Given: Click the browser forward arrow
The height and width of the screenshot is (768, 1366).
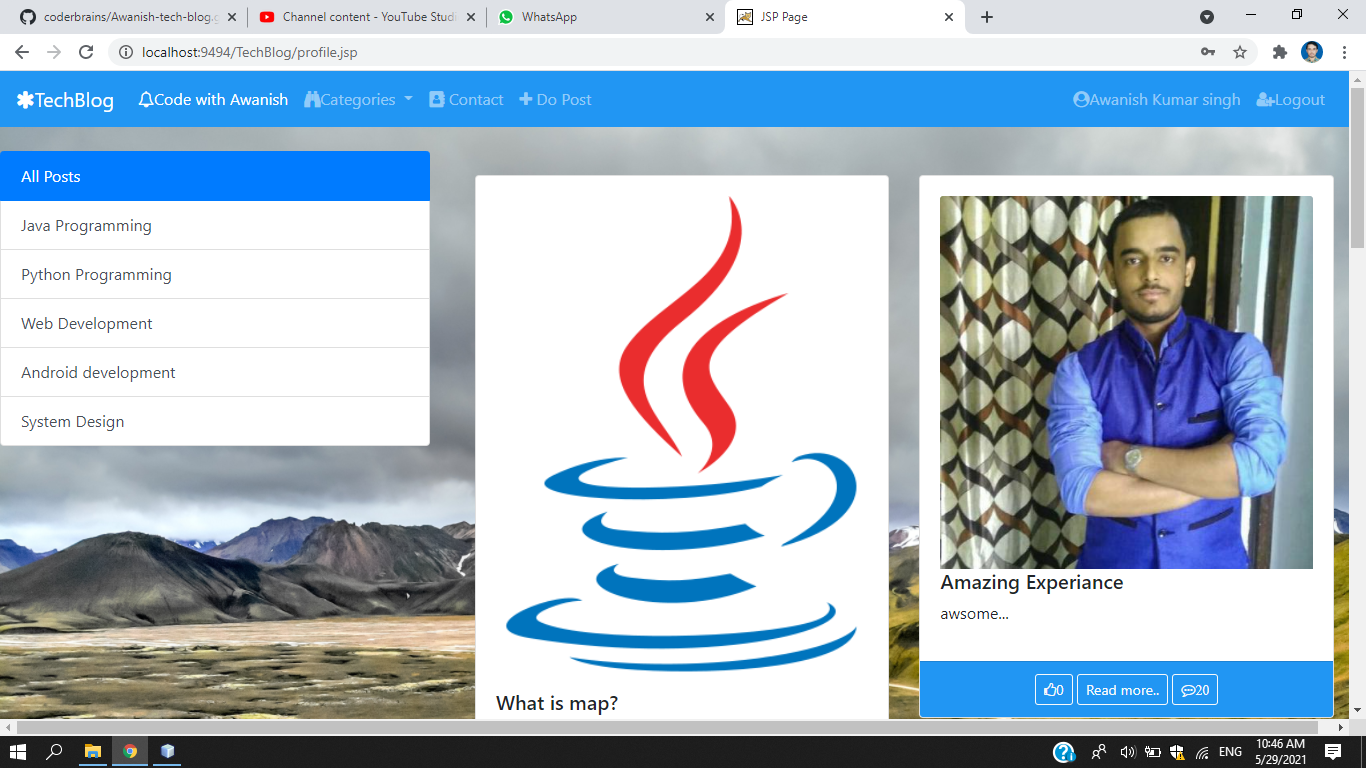Looking at the screenshot, I should coord(54,52).
